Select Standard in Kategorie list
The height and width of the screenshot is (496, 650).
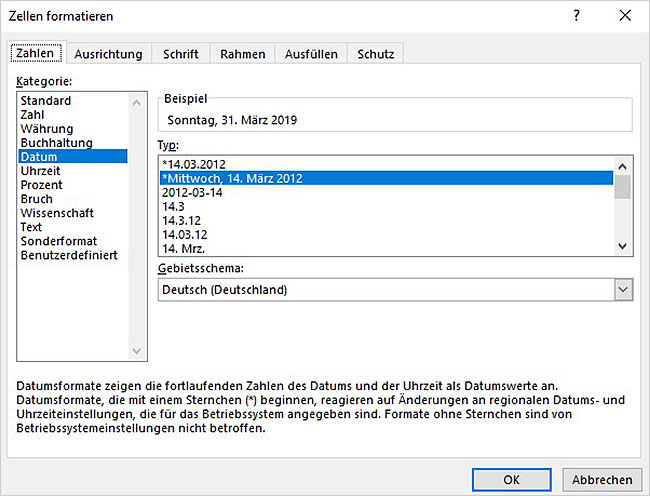pos(73,101)
